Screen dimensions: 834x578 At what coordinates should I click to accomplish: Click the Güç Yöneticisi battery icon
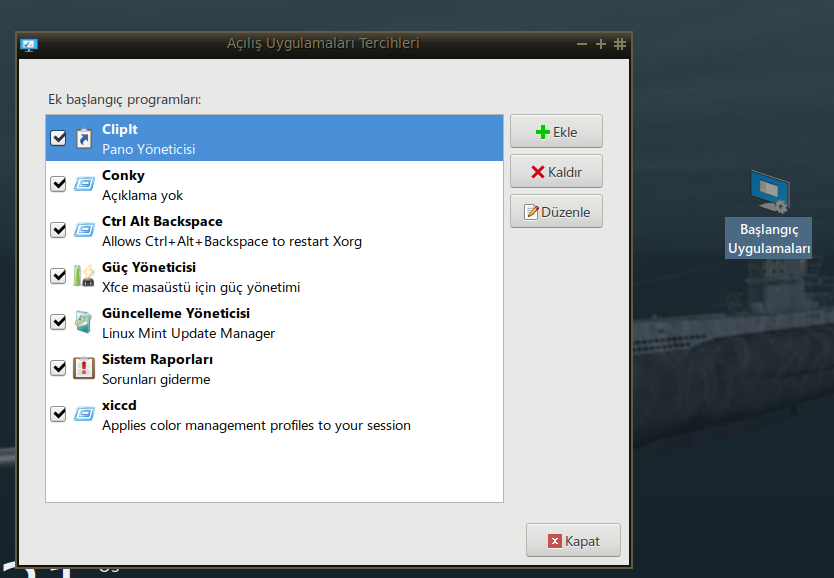tap(84, 275)
